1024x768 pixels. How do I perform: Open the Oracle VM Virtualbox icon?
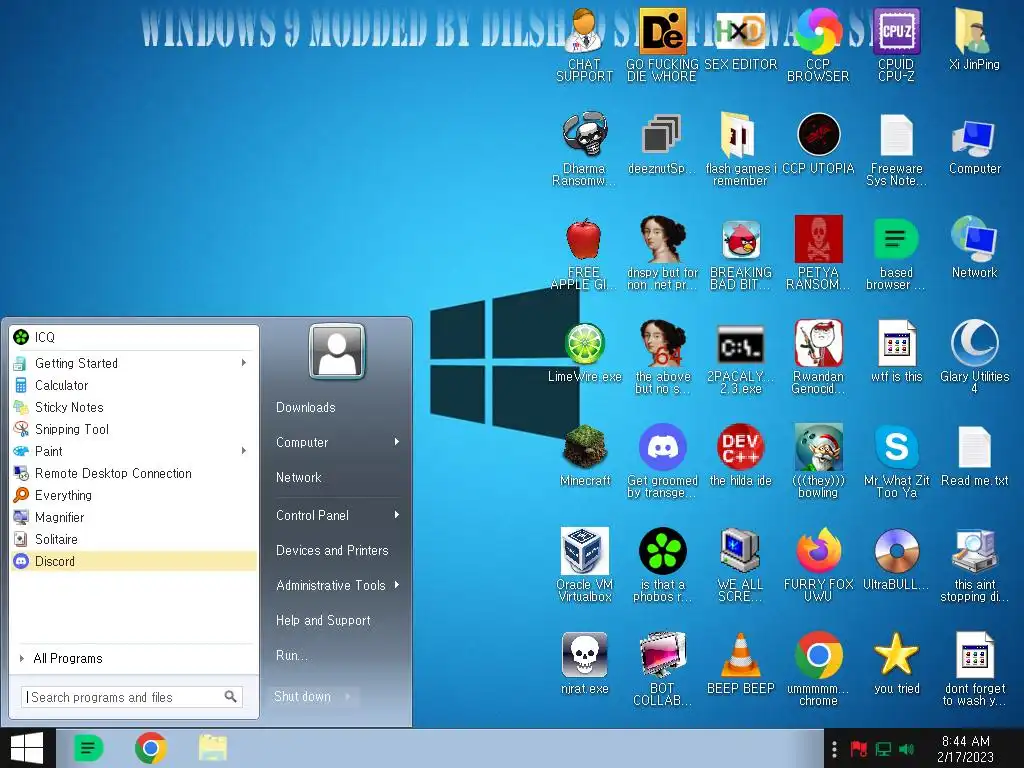point(584,564)
